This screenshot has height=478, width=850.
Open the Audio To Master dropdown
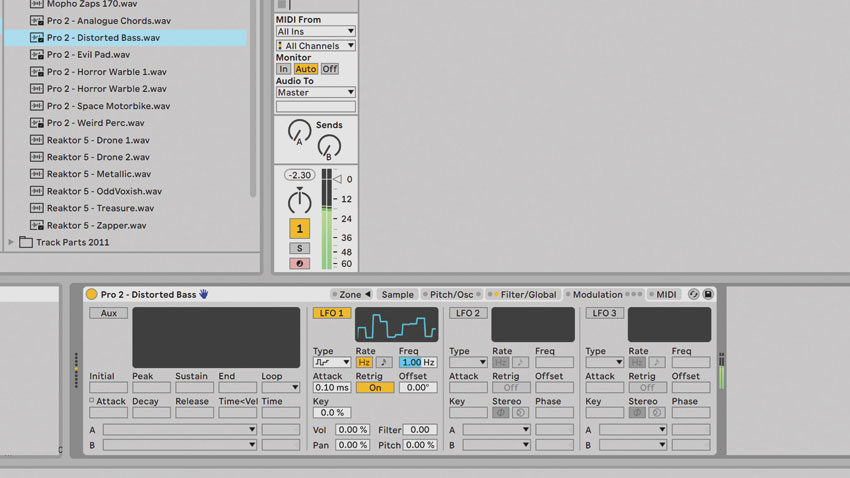pos(315,93)
